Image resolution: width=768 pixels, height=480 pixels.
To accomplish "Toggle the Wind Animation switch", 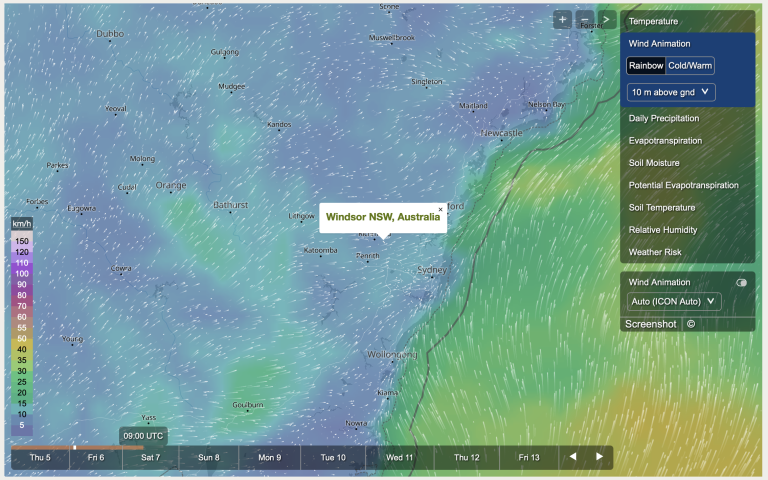I will [742, 283].
